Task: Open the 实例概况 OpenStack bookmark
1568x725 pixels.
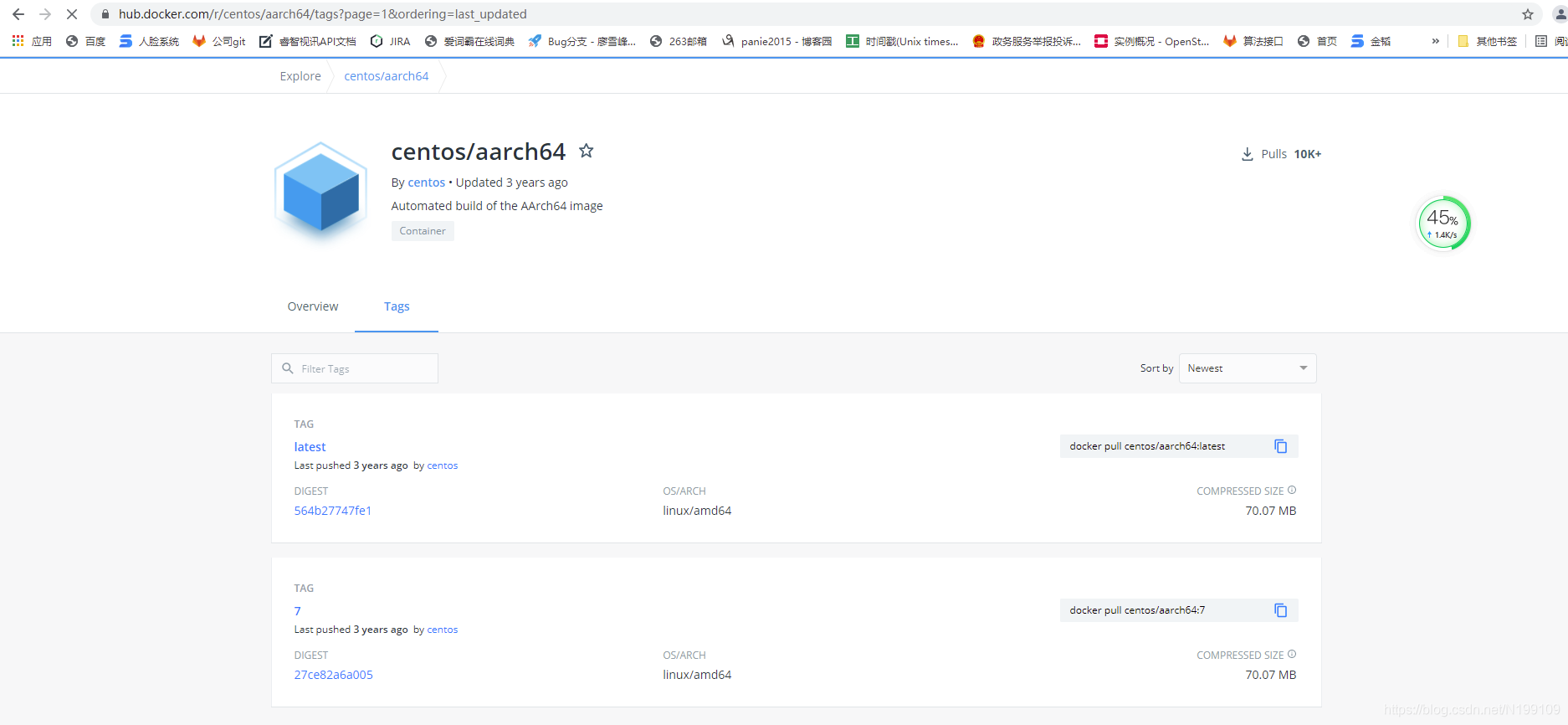Action: pos(1152,41)
